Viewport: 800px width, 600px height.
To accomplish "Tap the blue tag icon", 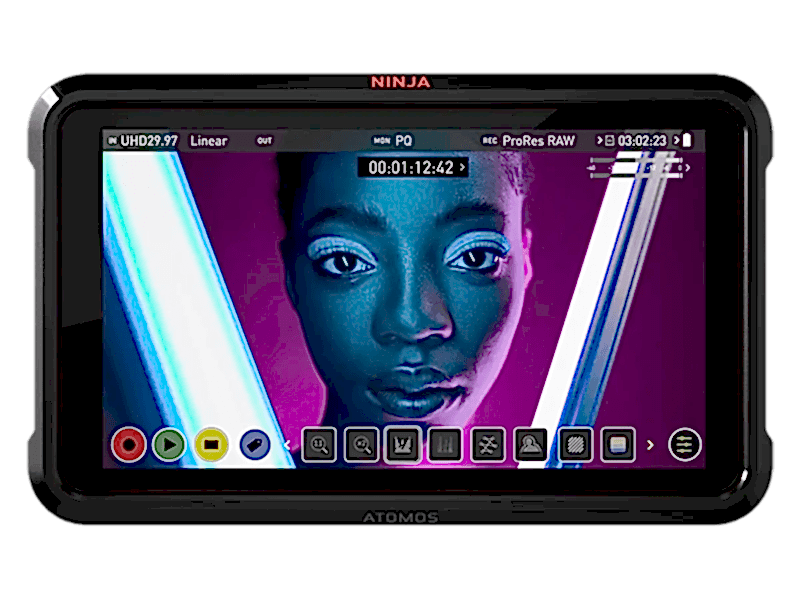I will click(x=254, y=445).
